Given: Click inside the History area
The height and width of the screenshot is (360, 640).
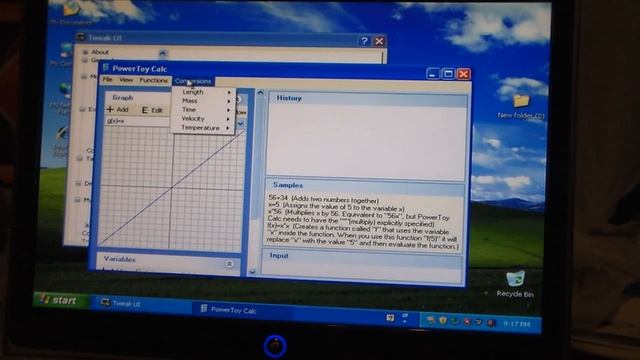Looking at the screenshot, I should pos(366,142).
